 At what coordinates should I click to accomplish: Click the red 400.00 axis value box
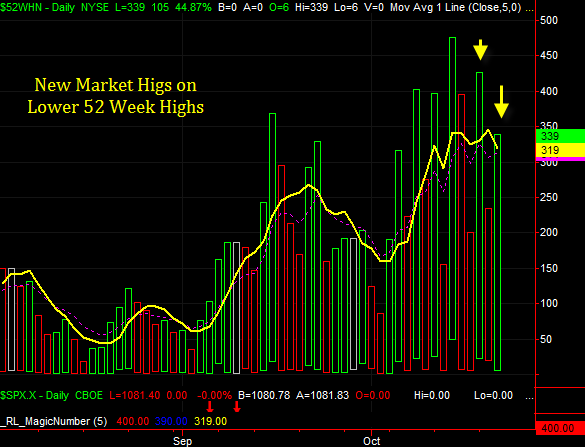[560, 428]
